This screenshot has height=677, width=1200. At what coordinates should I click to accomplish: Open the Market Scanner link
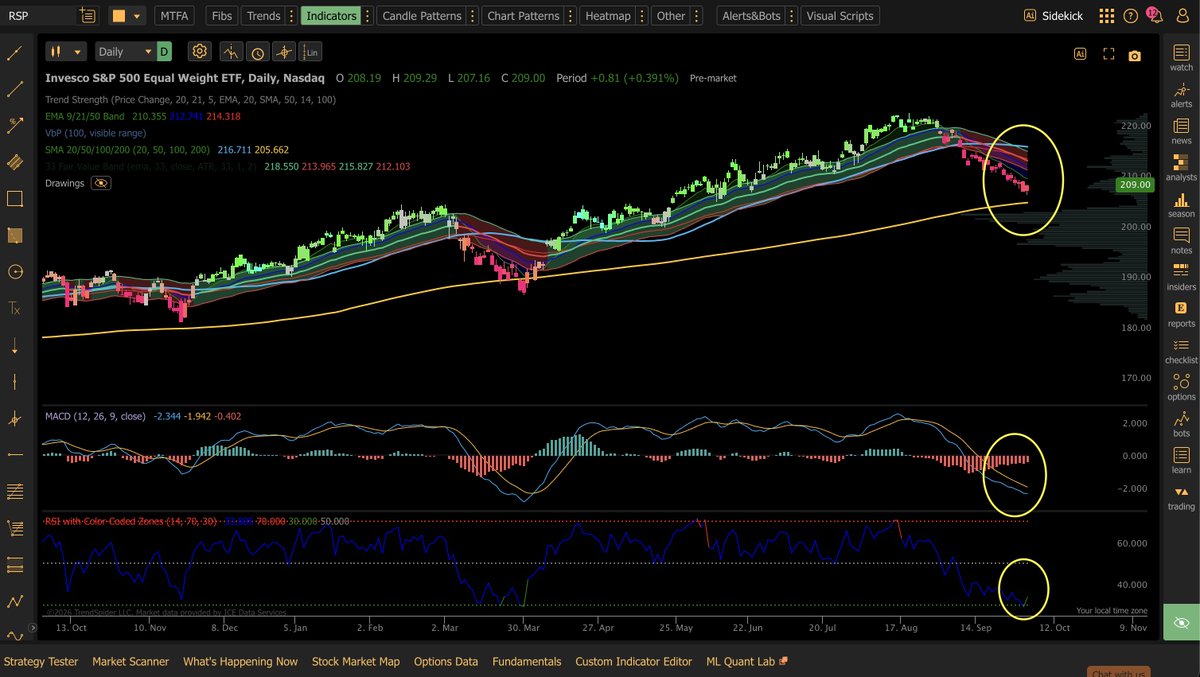[130, 661]
